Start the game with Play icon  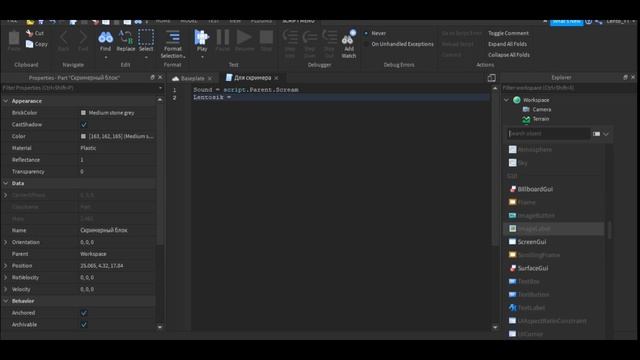pyautogui.click(x=202, y=37)
